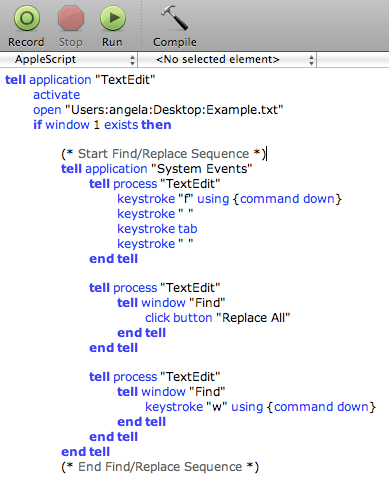Click the green Record button icon

[x=27, y=18]
